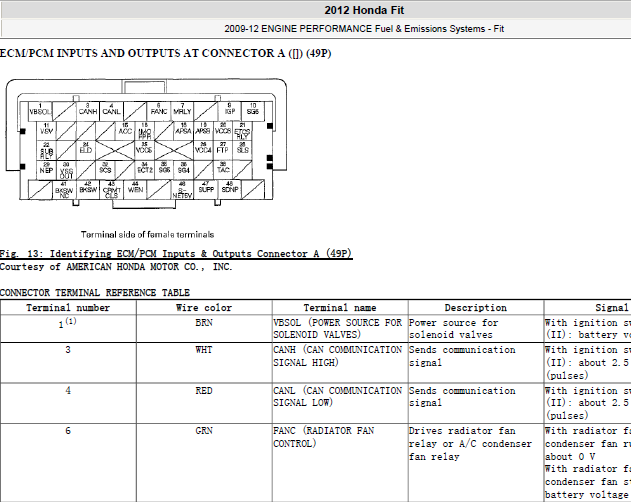The height and width of the screenshot is (502, 631).
Task: Click the SLS pin 28 in connector diagram
Action: coord(242,150)
